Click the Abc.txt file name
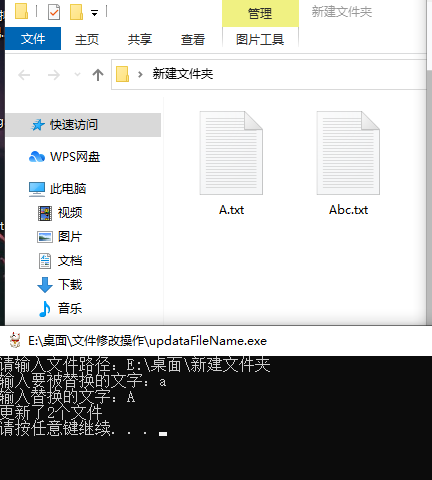The image size is (432, 480). click(348, 210)
